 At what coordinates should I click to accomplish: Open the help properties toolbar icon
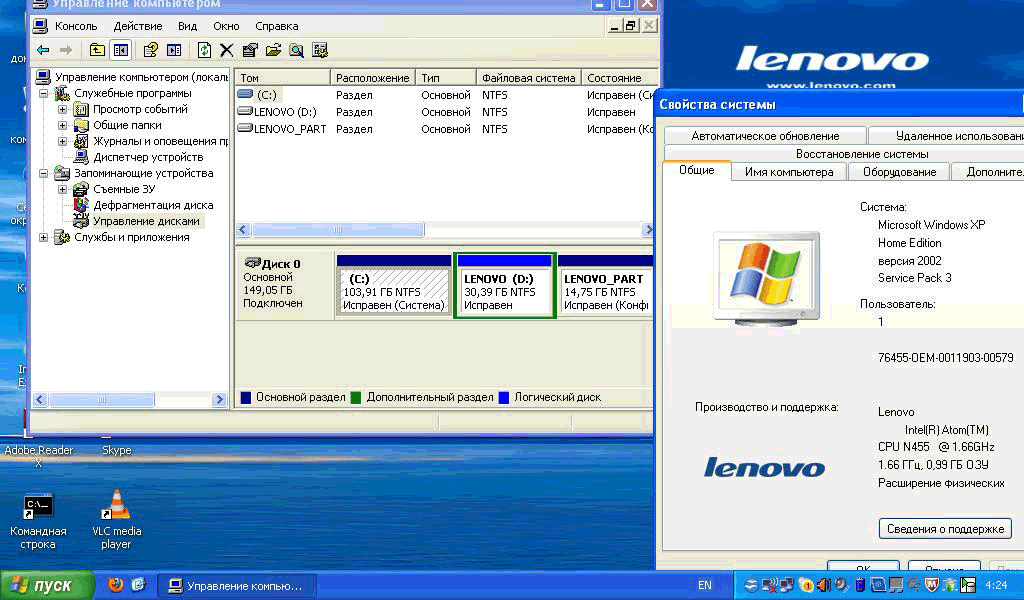click(151, 50)
